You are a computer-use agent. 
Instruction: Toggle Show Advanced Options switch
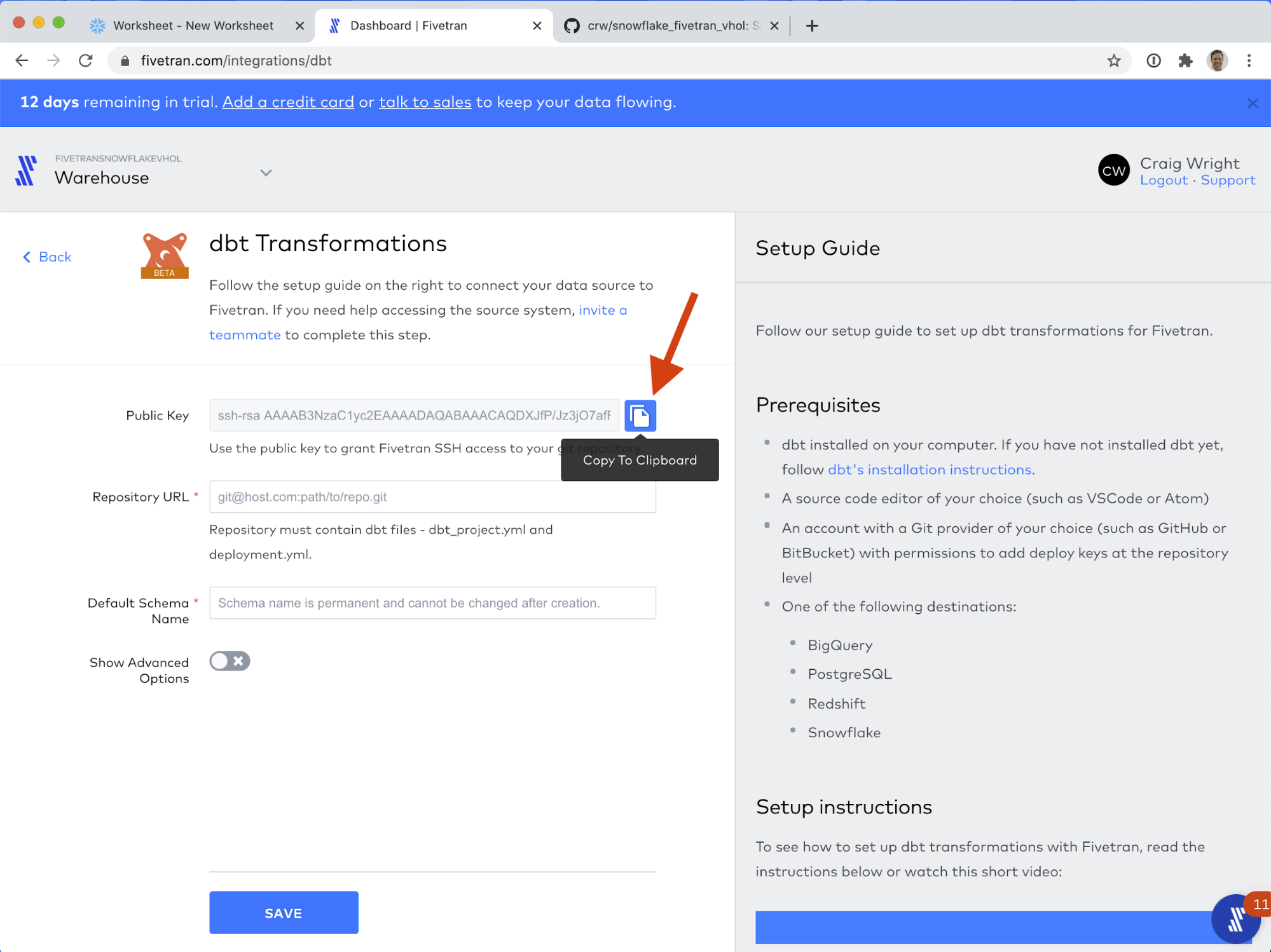pos(230,661)
